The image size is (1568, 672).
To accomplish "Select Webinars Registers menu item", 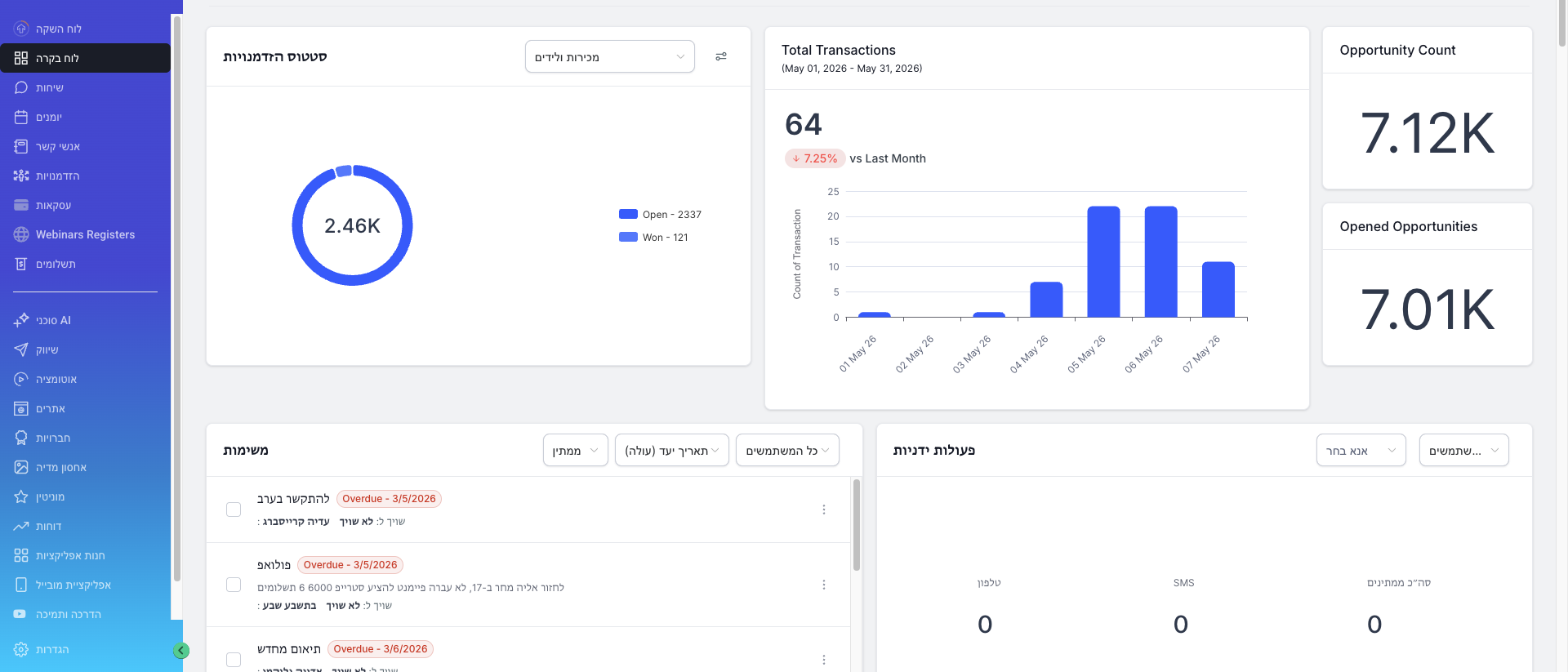I will (85, 234).
